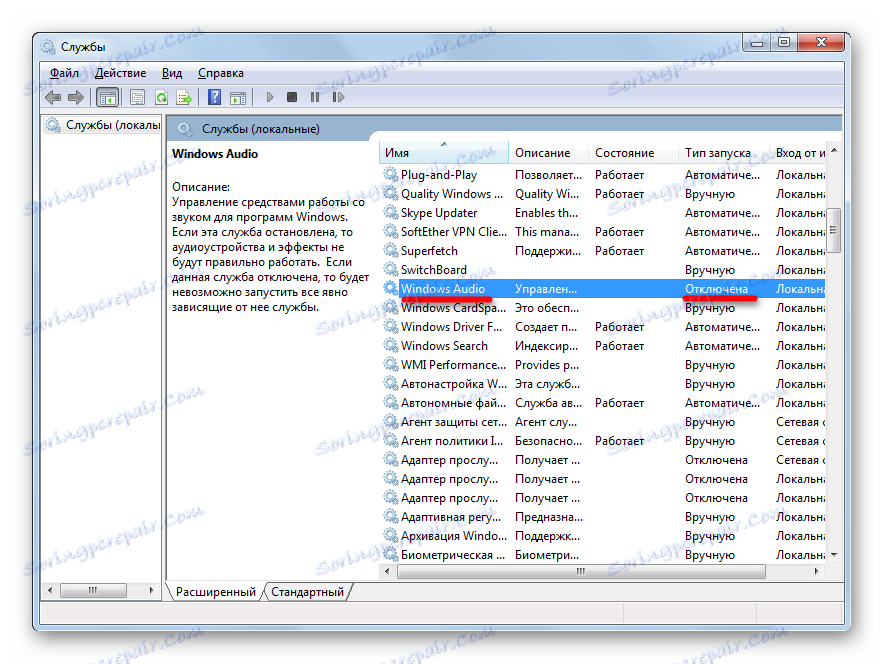Select the Superfetch service
The height and width of the screenshot is (664, 884).
[x=430, y=250]
